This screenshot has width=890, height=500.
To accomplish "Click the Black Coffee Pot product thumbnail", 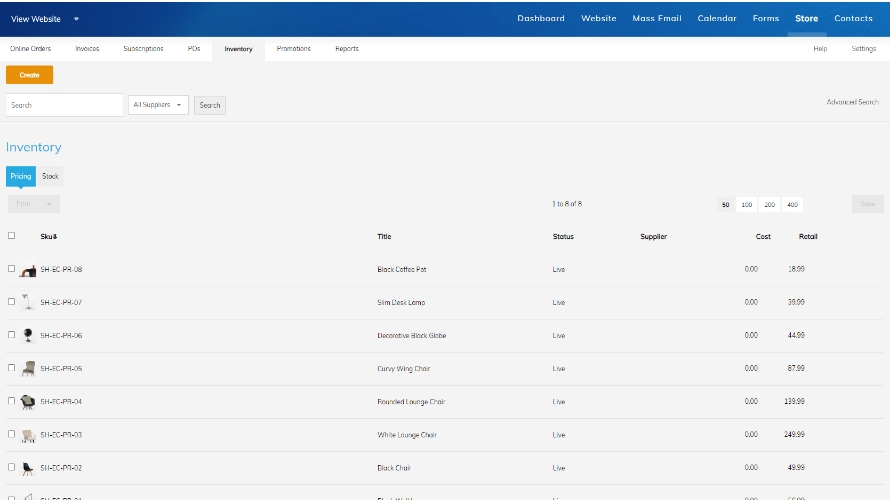I will (28, 270).
